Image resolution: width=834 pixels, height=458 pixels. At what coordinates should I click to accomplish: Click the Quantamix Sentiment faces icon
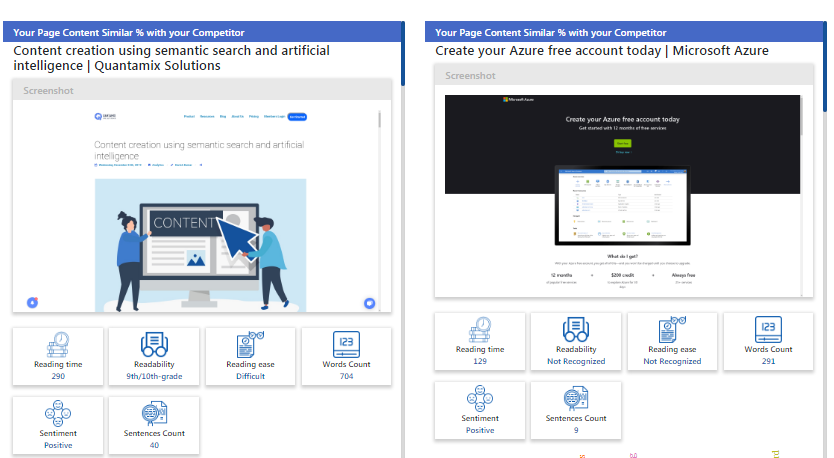(x=58, y=413)
